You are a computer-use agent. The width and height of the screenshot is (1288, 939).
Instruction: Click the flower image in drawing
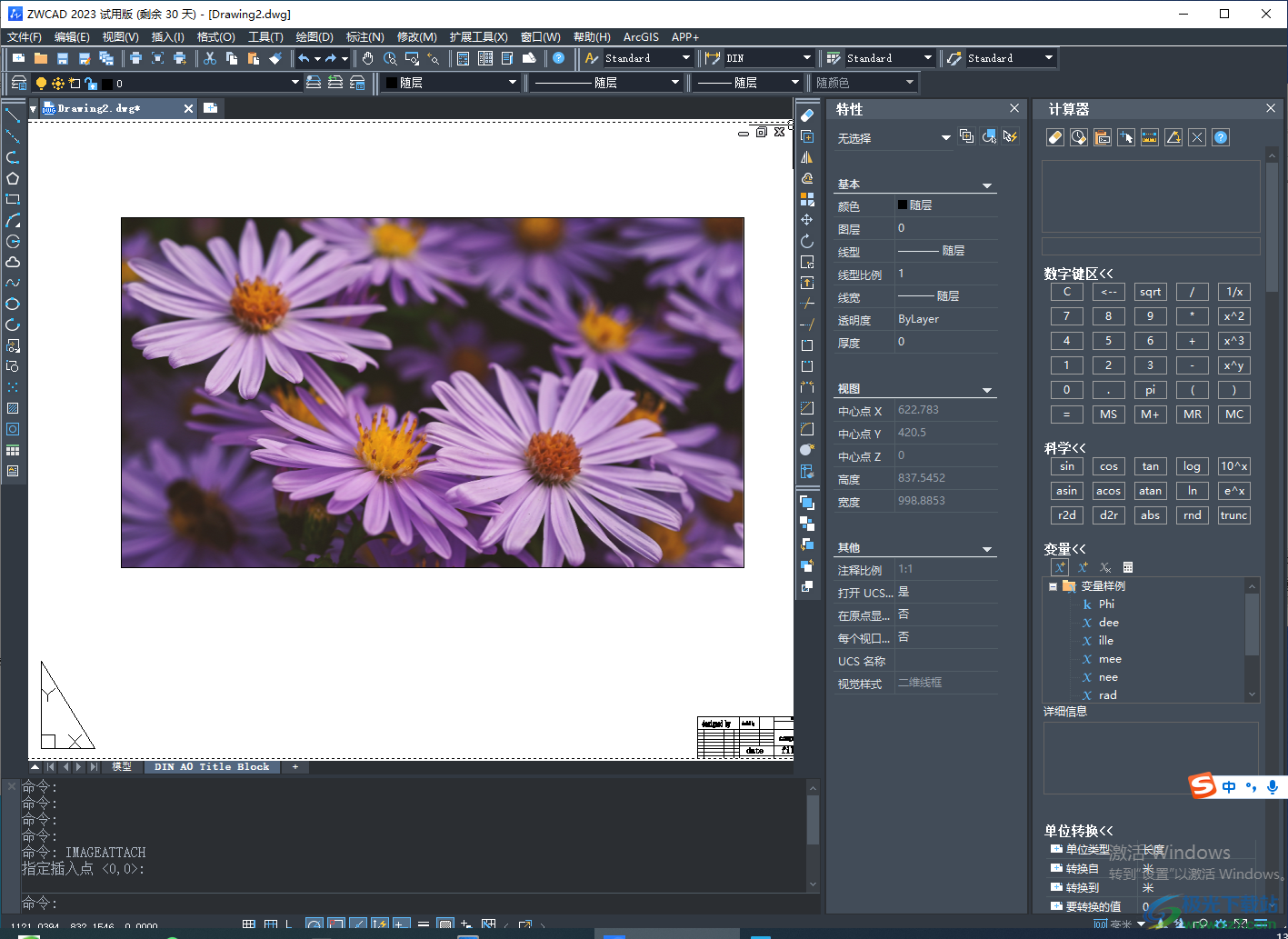433,393
